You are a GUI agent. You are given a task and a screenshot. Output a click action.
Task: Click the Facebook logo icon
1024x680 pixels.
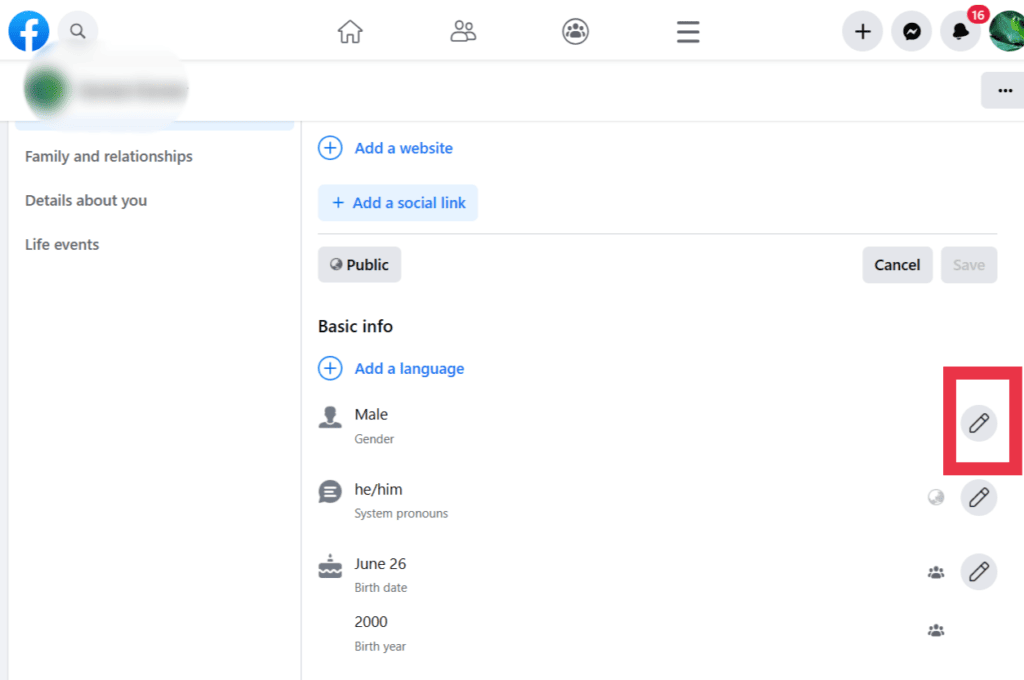click(29, 31)
